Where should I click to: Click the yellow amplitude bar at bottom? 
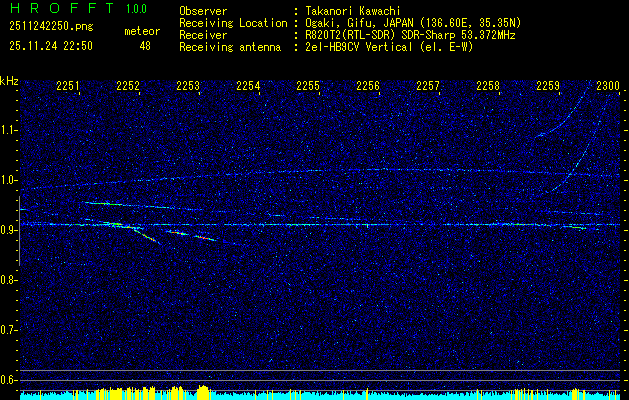click(x=203, y=391)
